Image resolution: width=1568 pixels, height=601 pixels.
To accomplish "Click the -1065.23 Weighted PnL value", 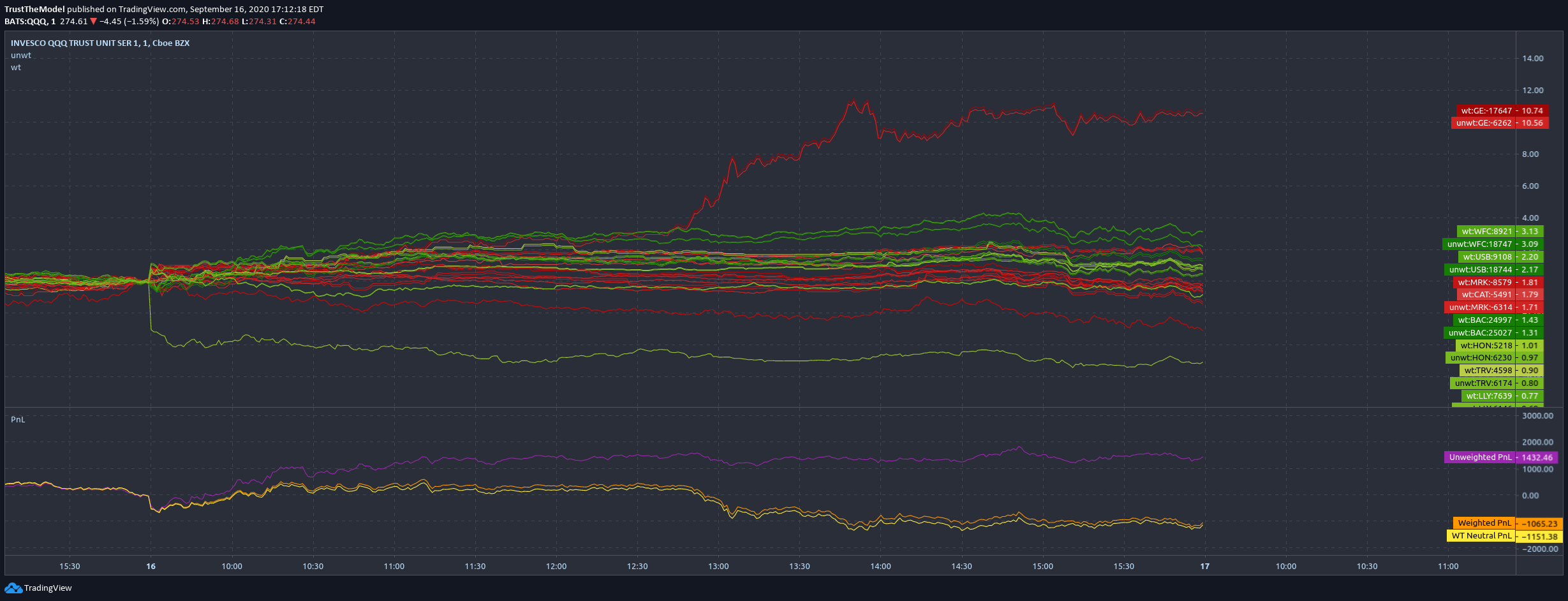I will [x=1539, y=524].
